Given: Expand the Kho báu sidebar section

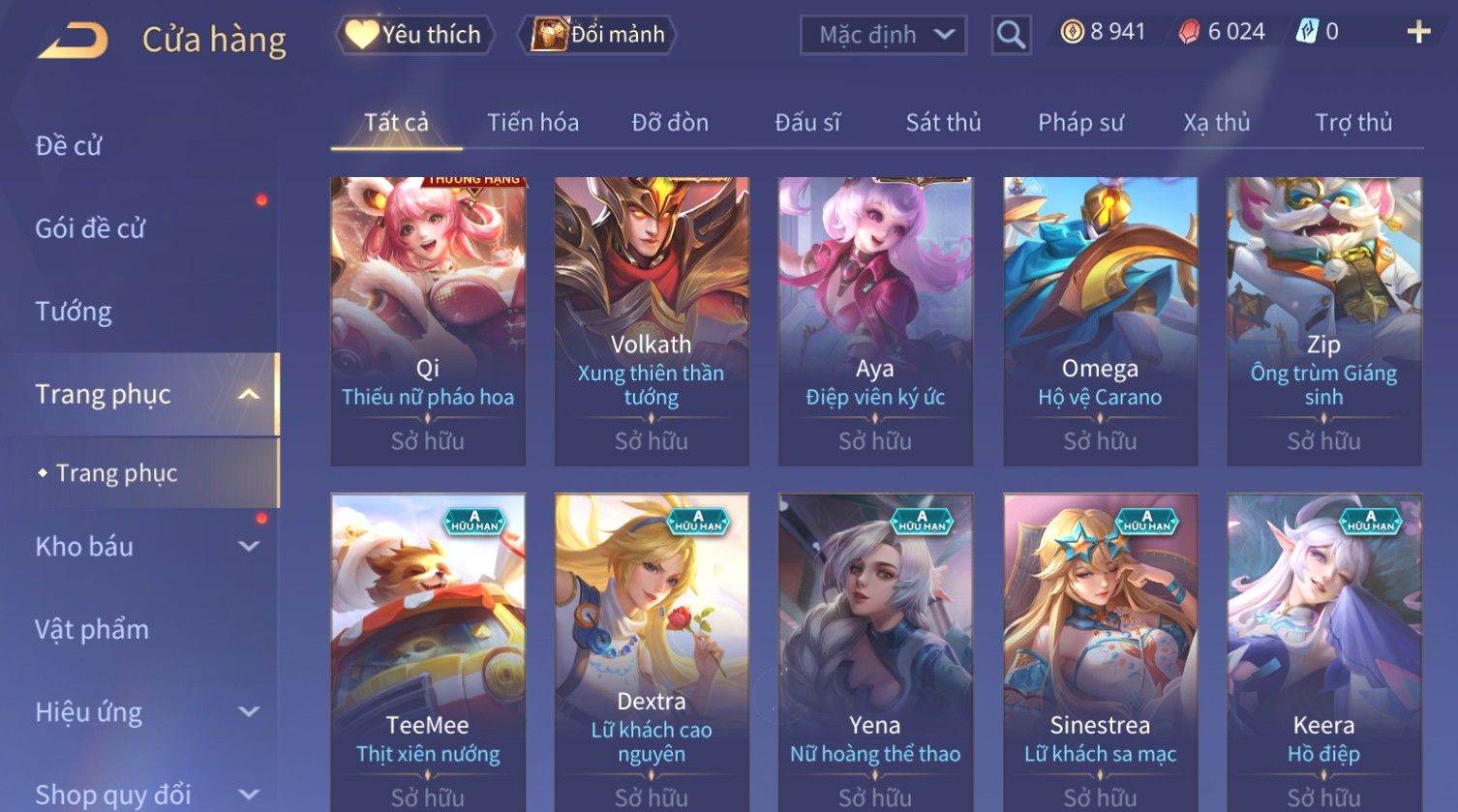Looking at the screenshot, I should coord(249,546).
